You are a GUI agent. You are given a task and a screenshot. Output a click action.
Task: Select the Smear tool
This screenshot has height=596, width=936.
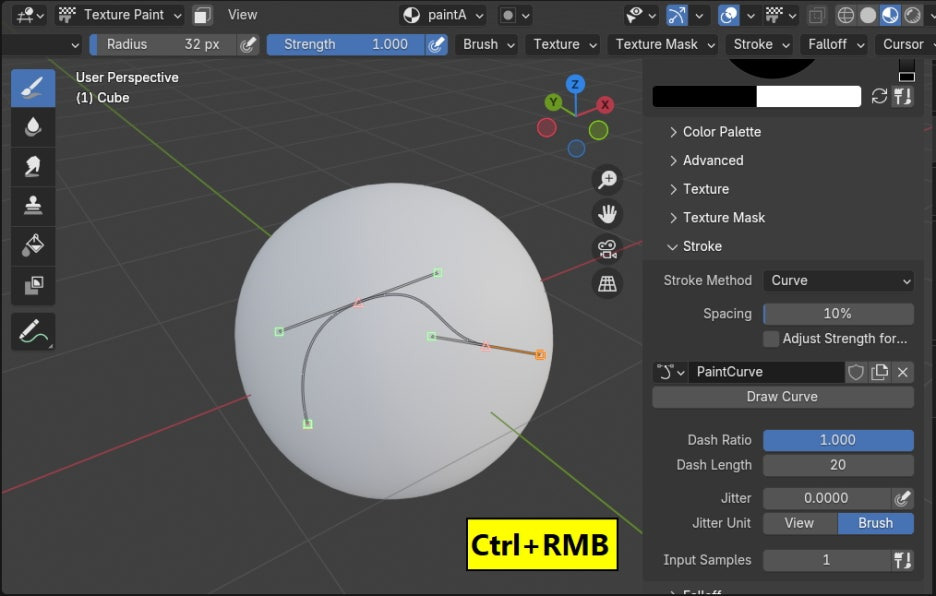pyautogui.click(x=33, y=166)
